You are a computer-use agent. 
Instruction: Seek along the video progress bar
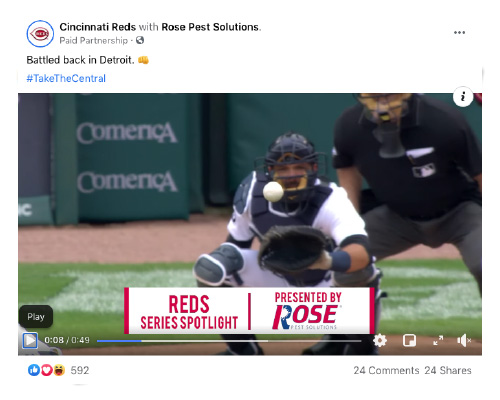pyautogui.click(x=229, y=341)
